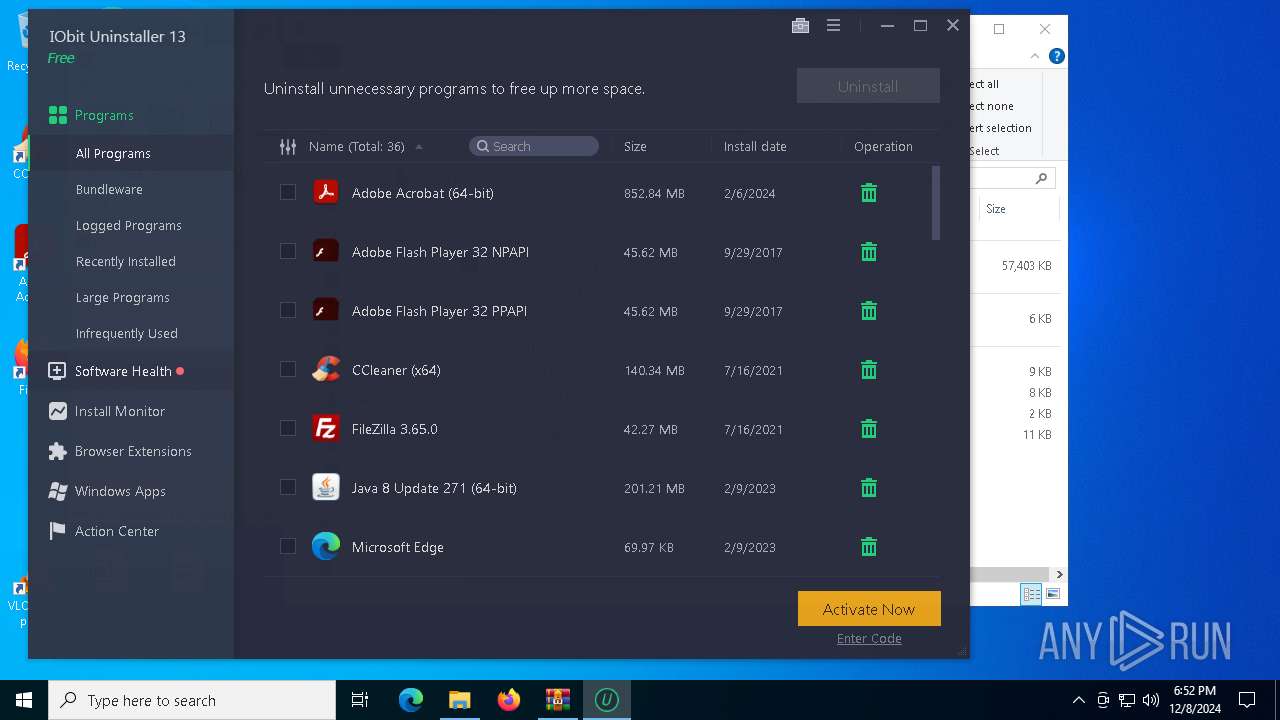Check the Adobe Flash Player 32 PPAPI checkbox
This screenshot has height=720, width=1280.
(288, 310)
